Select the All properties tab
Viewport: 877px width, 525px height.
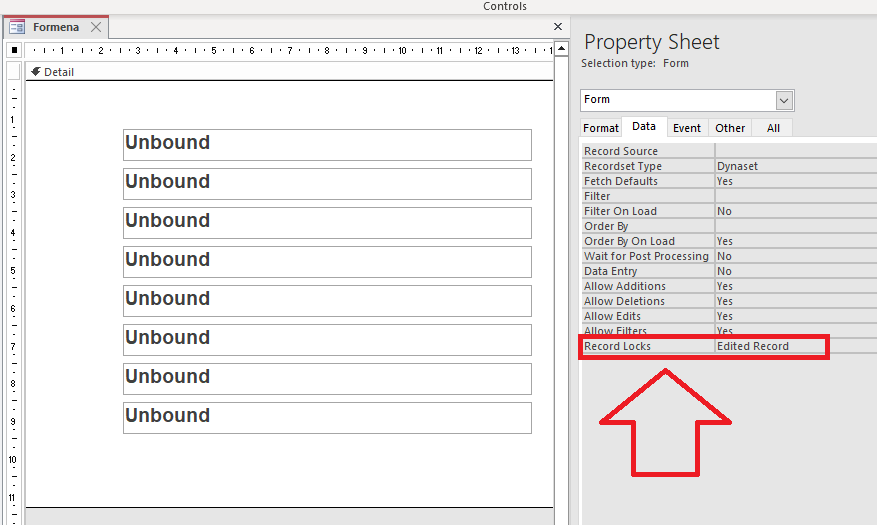773,128
